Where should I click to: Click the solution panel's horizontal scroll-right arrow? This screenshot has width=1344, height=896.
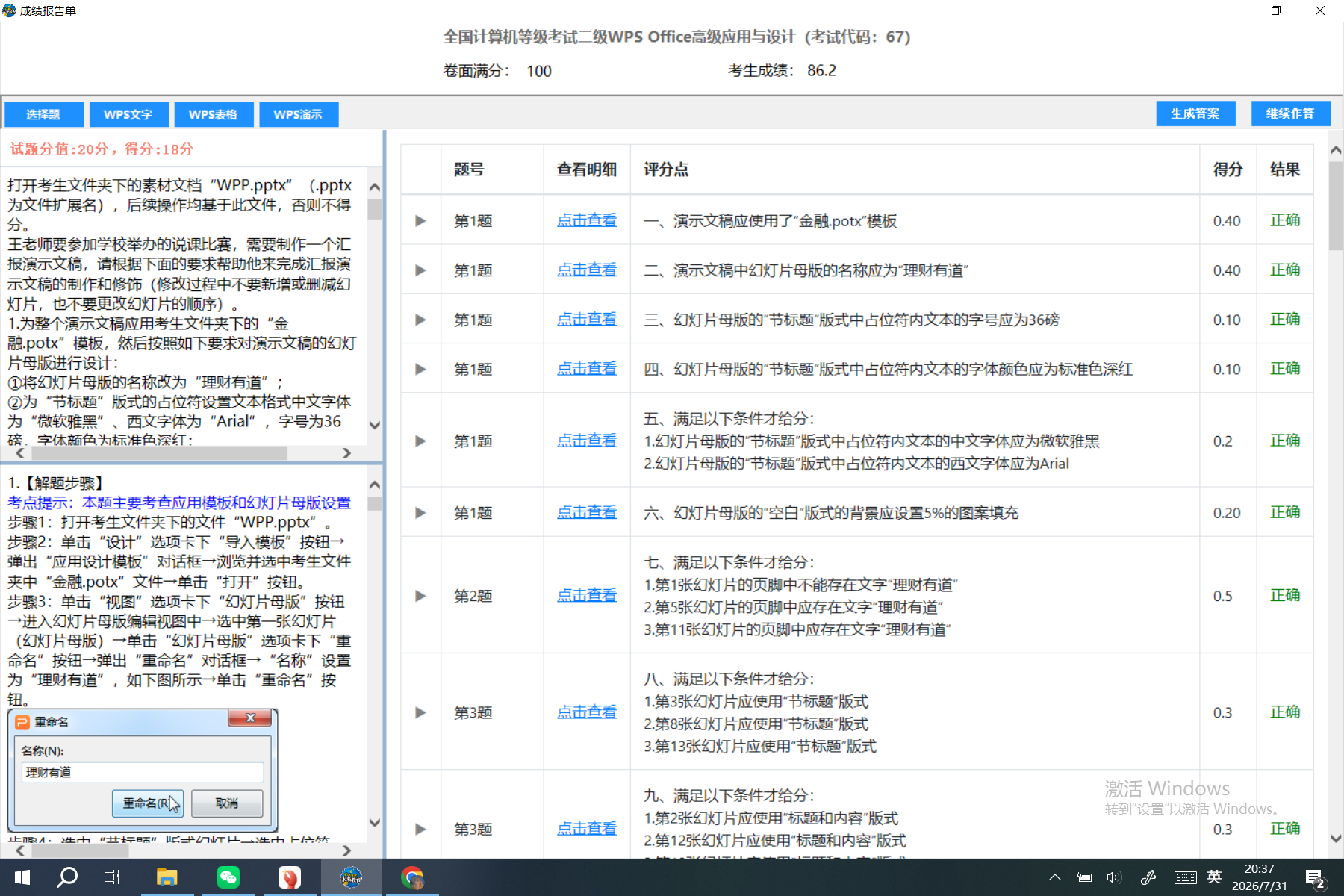[x=346, y=850]
